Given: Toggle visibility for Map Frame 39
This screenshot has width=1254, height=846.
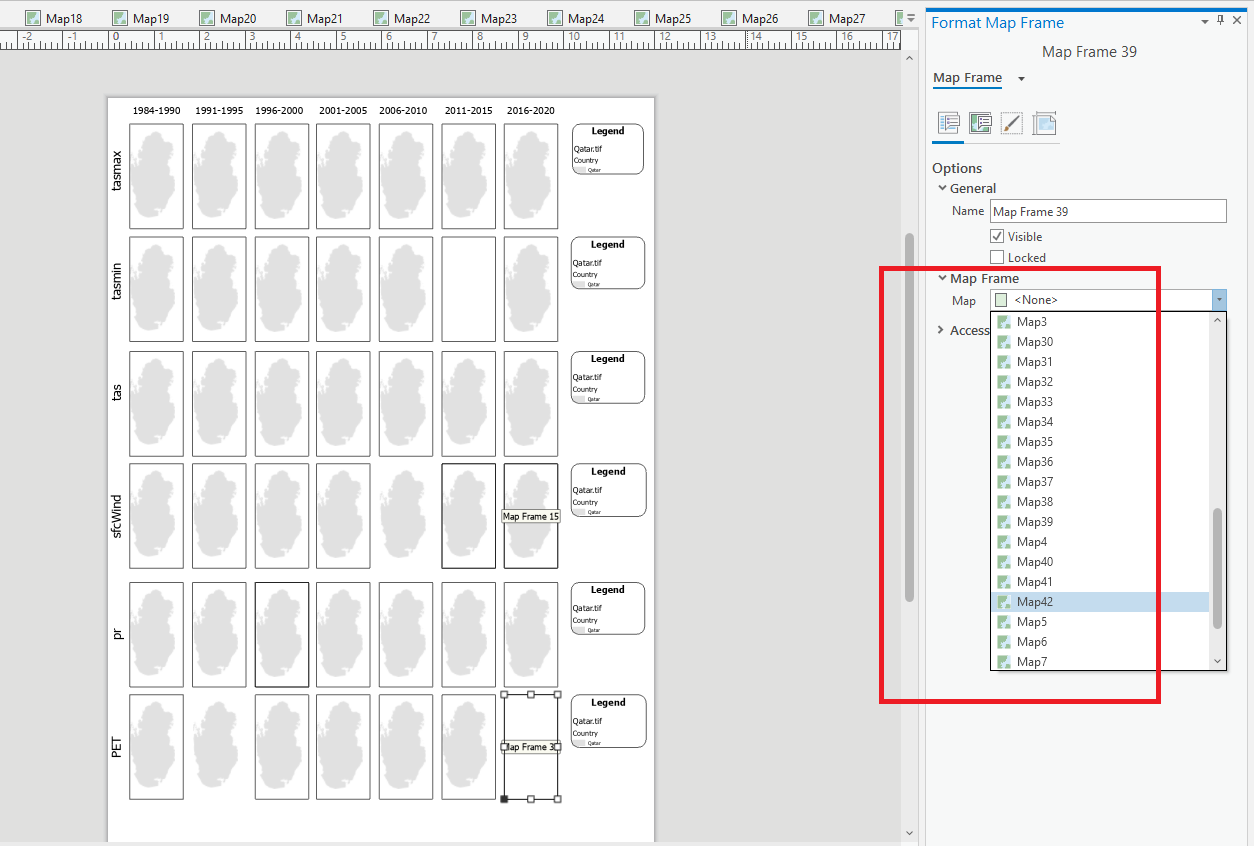Looking at the screenshot, I should 997,236.
